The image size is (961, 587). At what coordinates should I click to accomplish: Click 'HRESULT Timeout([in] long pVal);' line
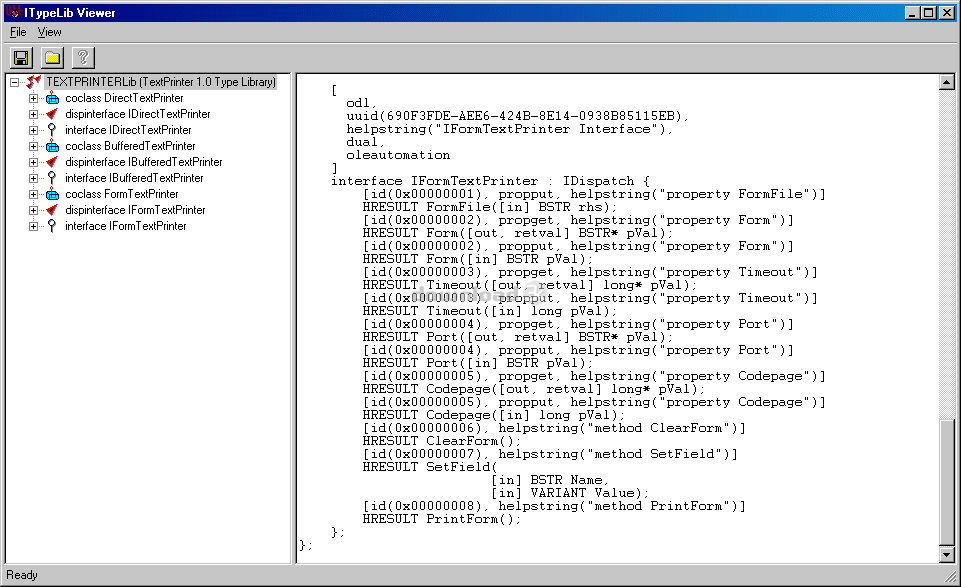coord(490,311)
